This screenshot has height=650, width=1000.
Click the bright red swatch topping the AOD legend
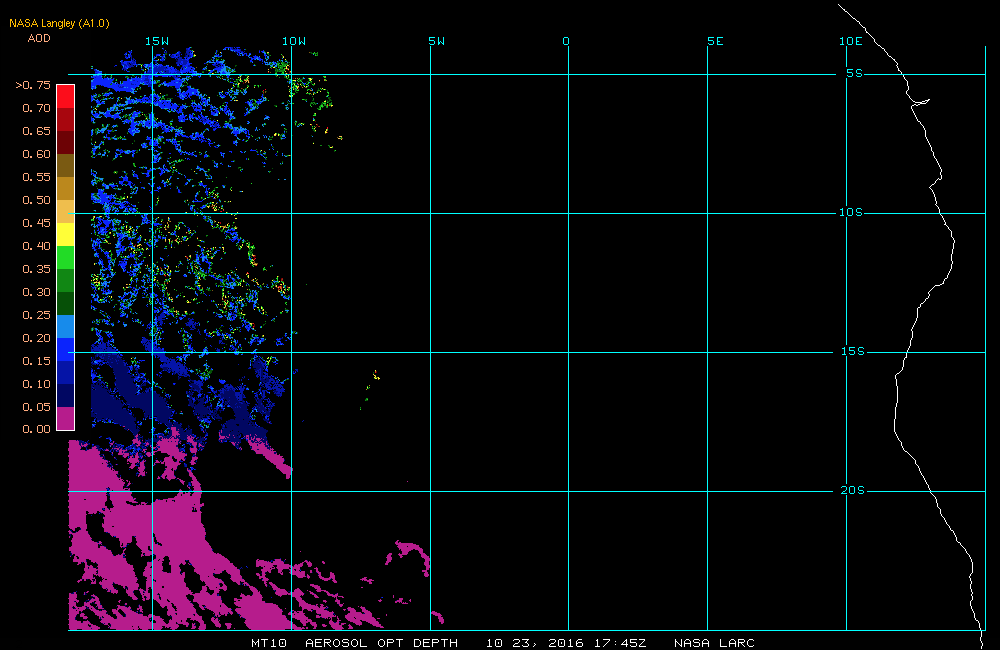65,96
